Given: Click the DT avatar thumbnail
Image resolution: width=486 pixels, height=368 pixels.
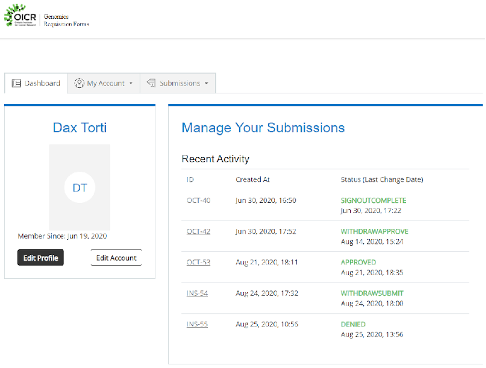Looking at the screenshot, I should coord(80,187).
